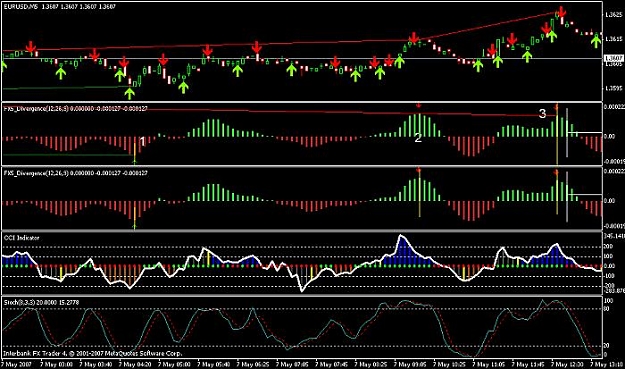This screenshot has height=369, width=625.
Task: Click the 7 May 07:45 time label
Action: 332,364
